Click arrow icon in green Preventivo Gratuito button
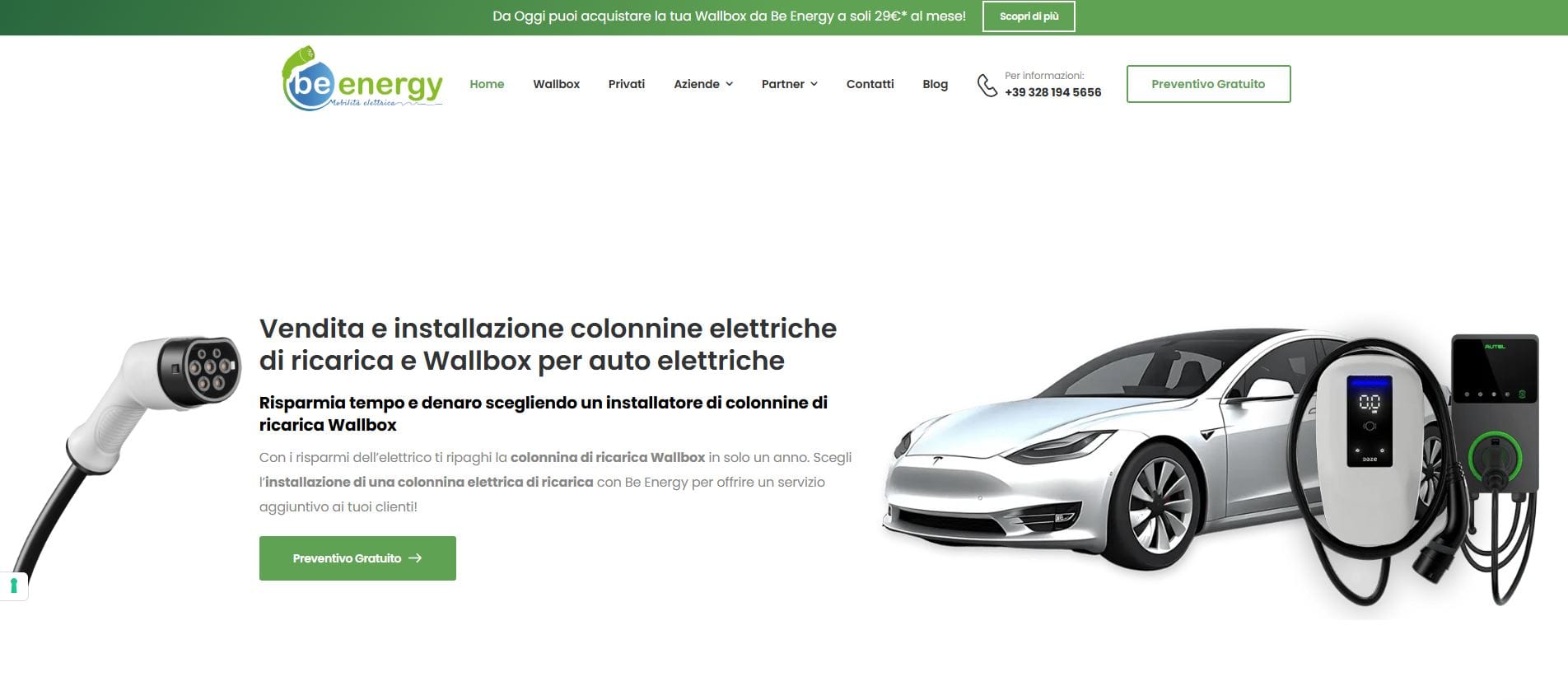 tap(415, 558)
